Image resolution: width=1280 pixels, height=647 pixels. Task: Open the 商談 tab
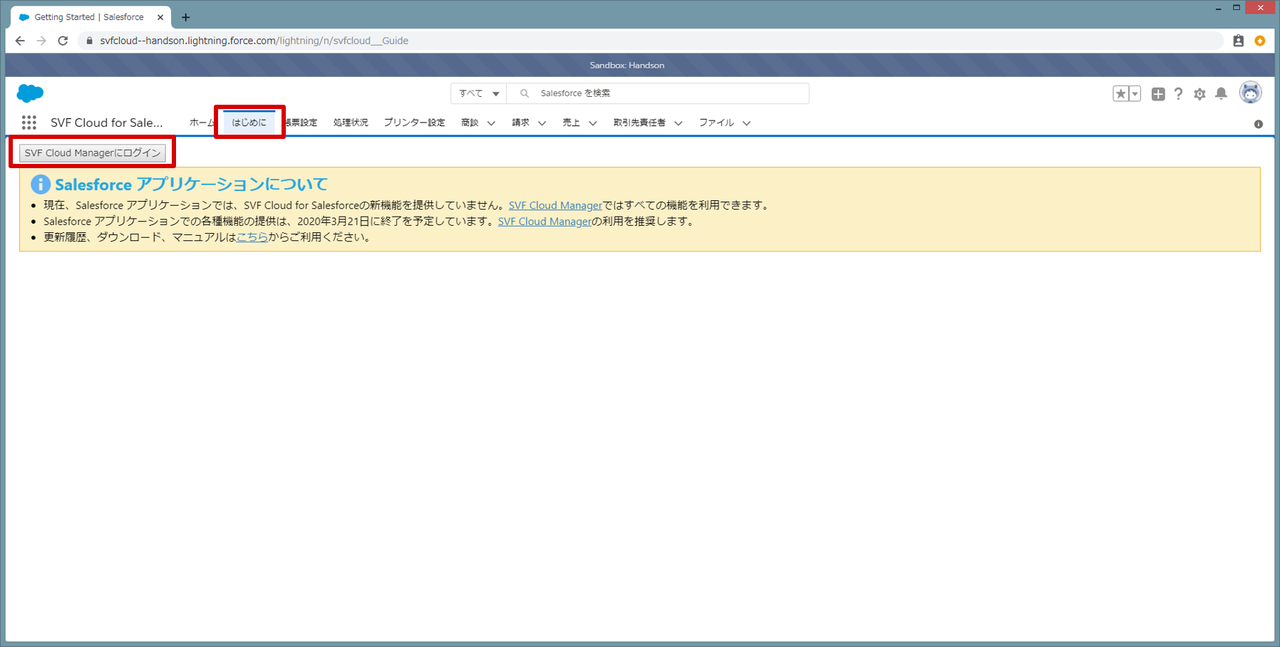470,123
